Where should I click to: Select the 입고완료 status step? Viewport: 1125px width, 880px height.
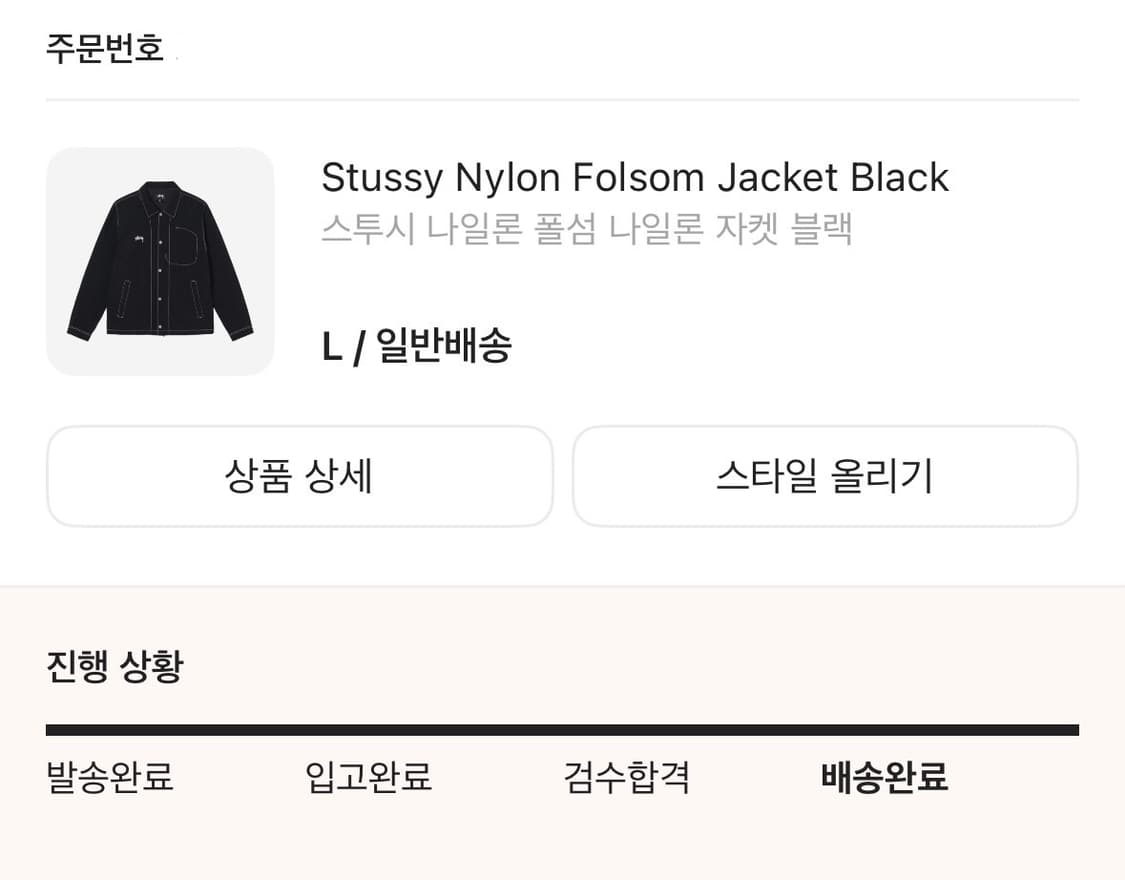click(366, 778)
